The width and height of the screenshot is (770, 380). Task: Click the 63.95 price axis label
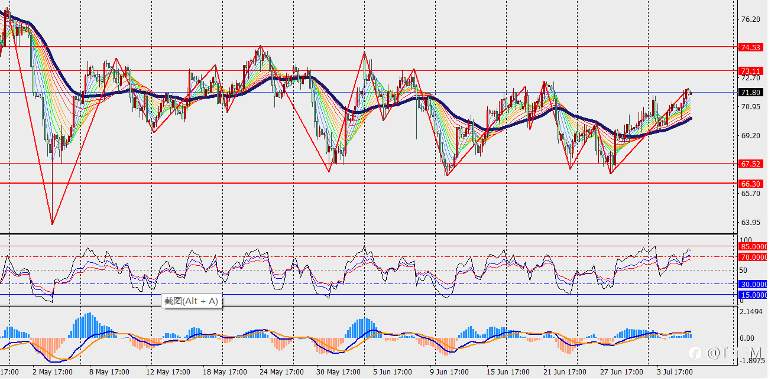(x=751, y=222)
